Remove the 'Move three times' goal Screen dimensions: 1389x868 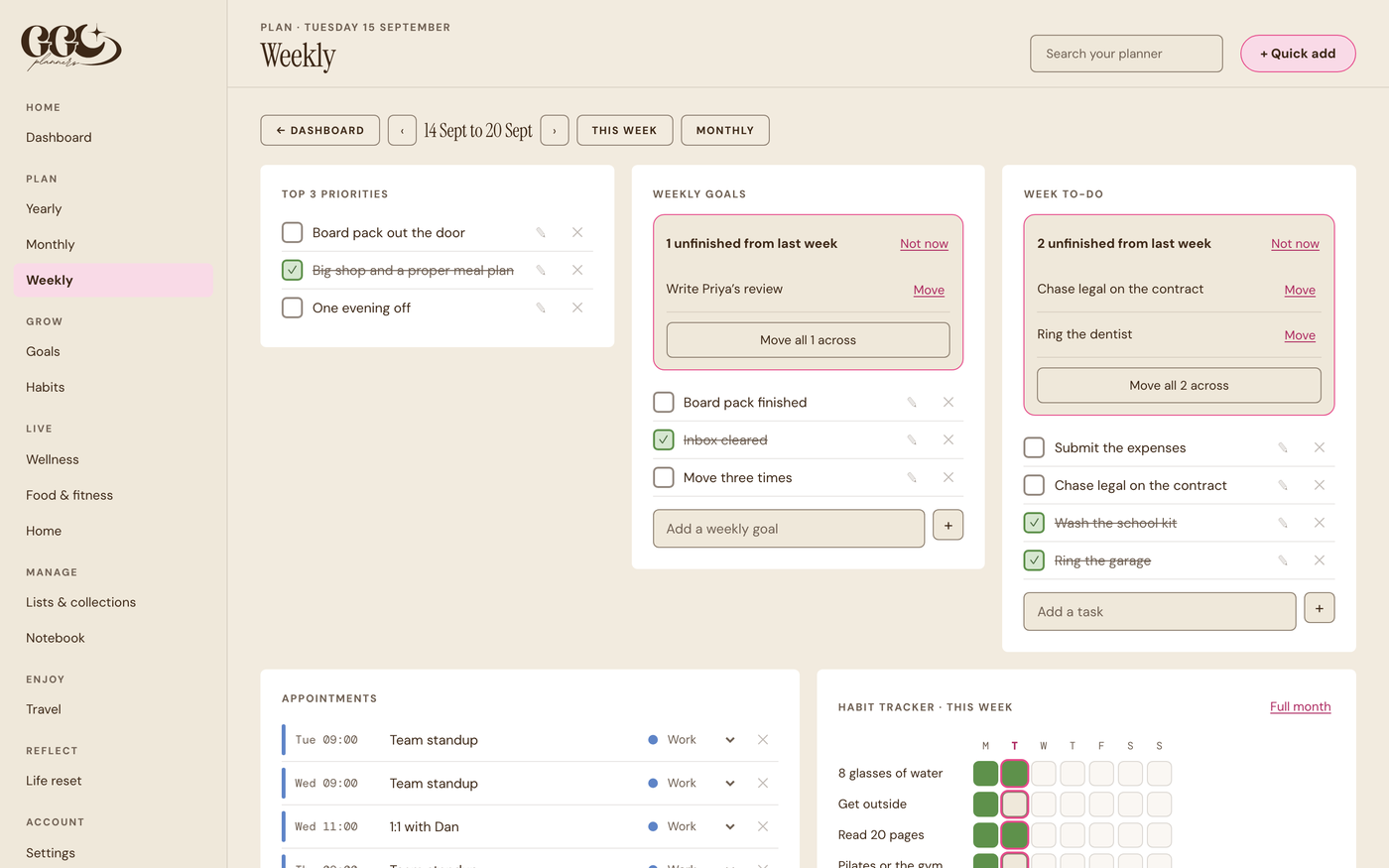click(948, 477)
